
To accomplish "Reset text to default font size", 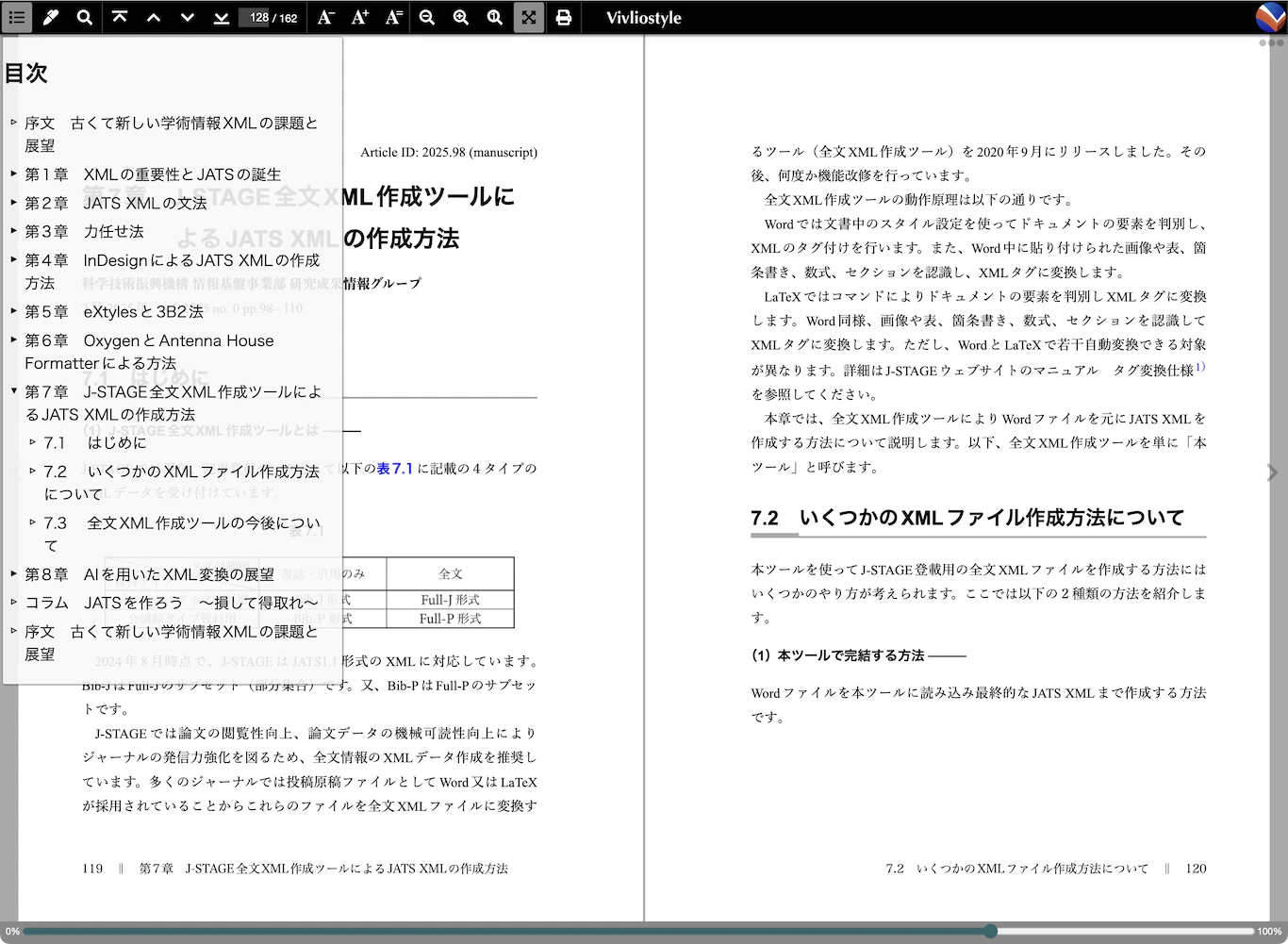I will (x=393, y=17).
